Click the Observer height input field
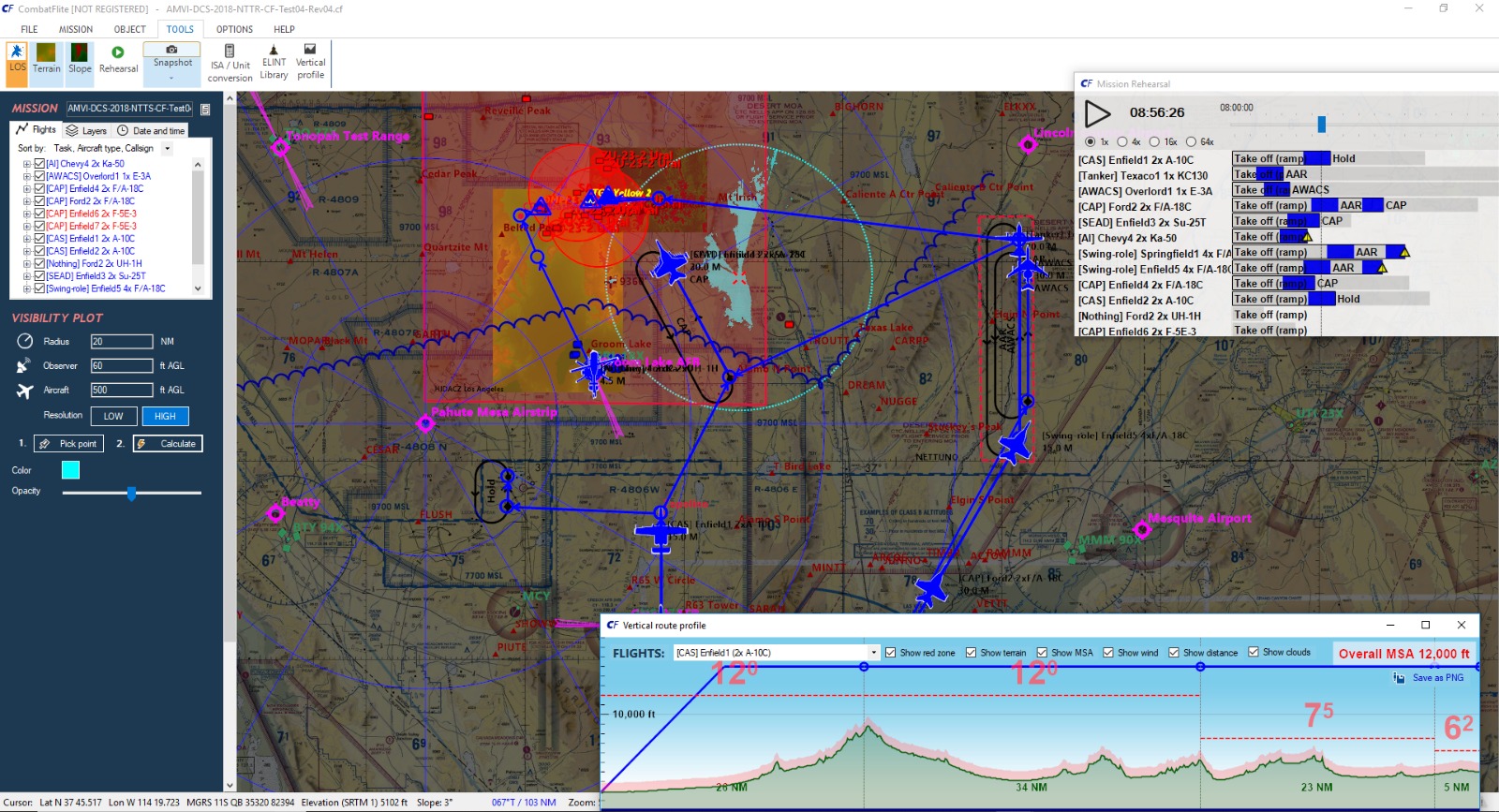 click(122, 366)
